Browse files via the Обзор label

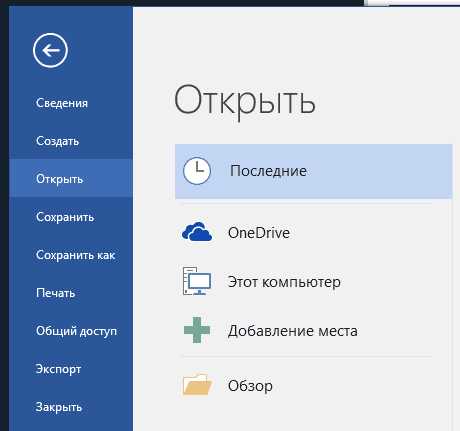point(250,386)
